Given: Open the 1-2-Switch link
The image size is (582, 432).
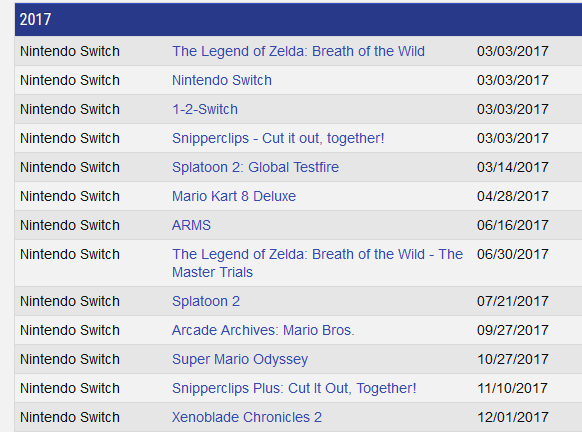Looking at the screenshot, I should (205, 109).
